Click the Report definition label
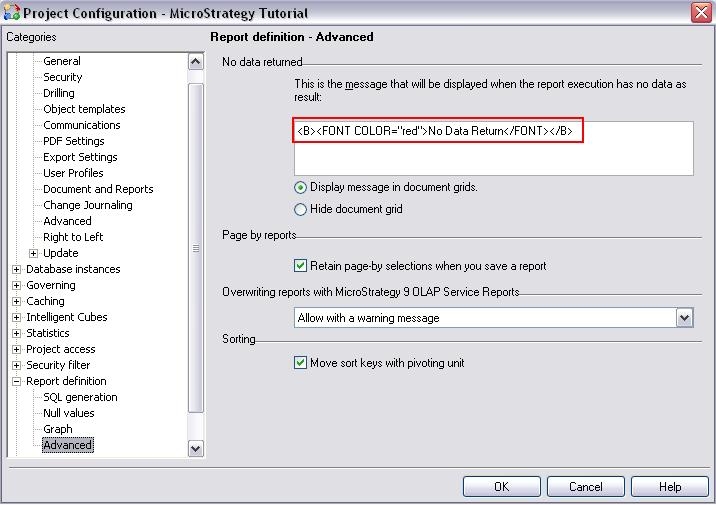This screenshot has width=716, height=505. (66, 381)
